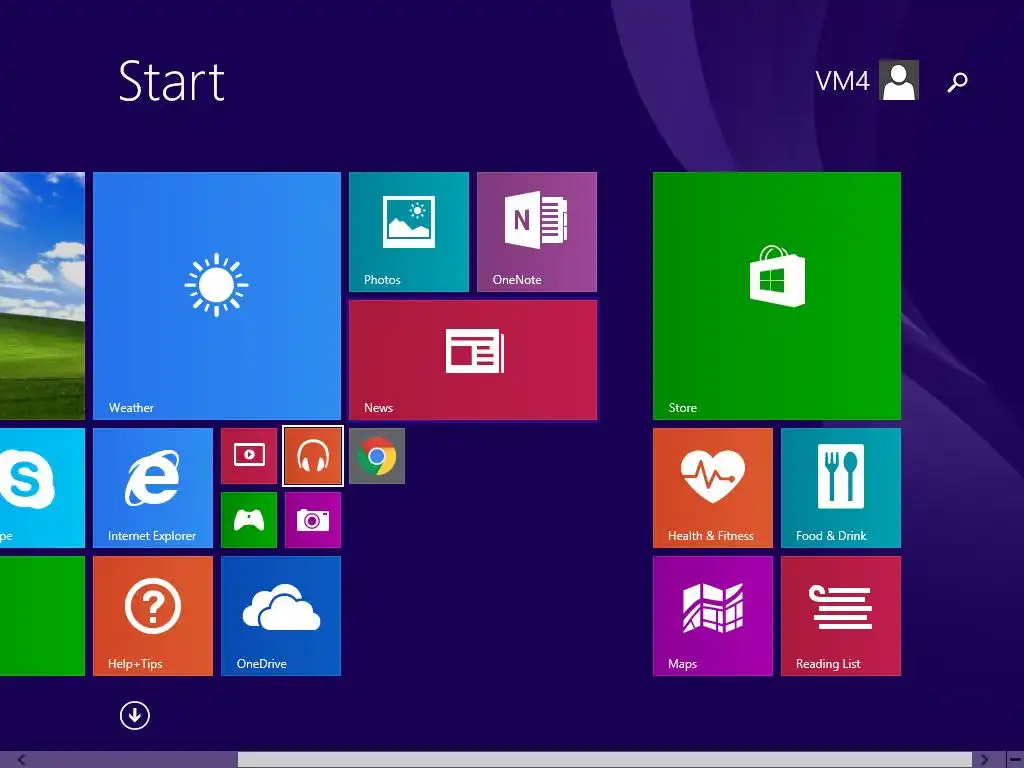1024x768 pixels.
Task: Click the VM4 user account picture
Action: 899,80
